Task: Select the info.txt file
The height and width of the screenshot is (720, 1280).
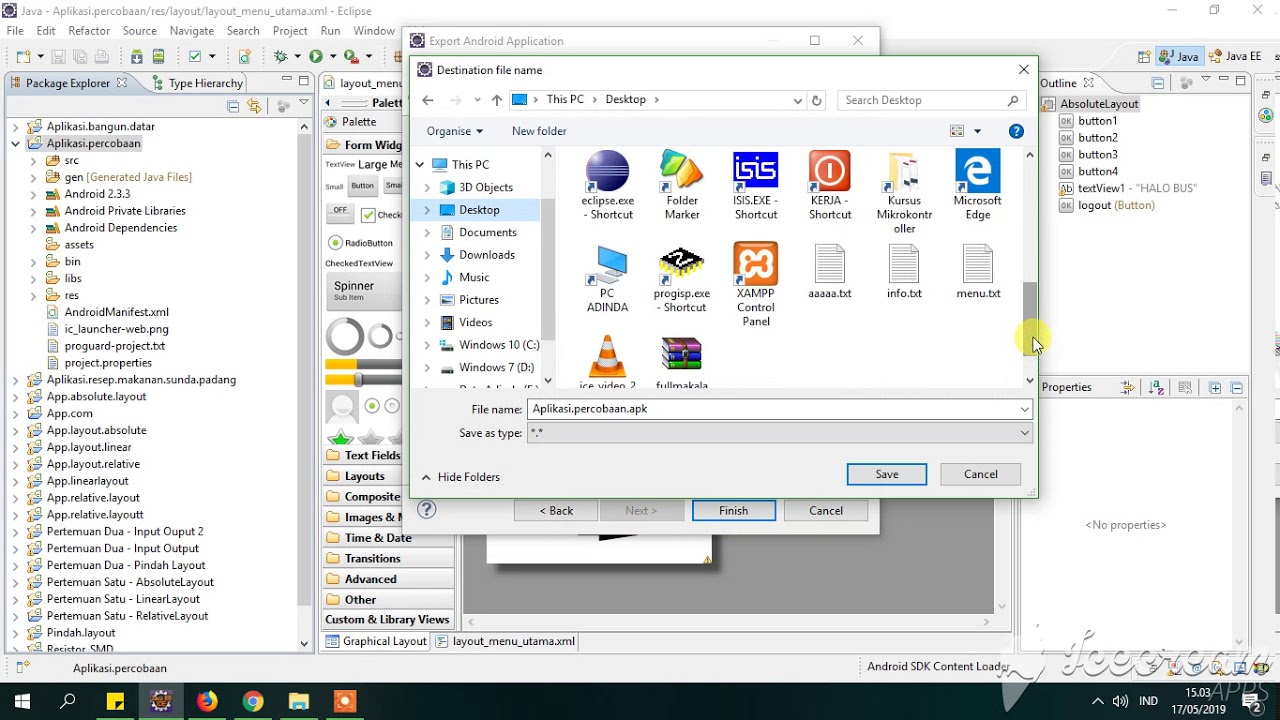Action: [x=904, y=272]
